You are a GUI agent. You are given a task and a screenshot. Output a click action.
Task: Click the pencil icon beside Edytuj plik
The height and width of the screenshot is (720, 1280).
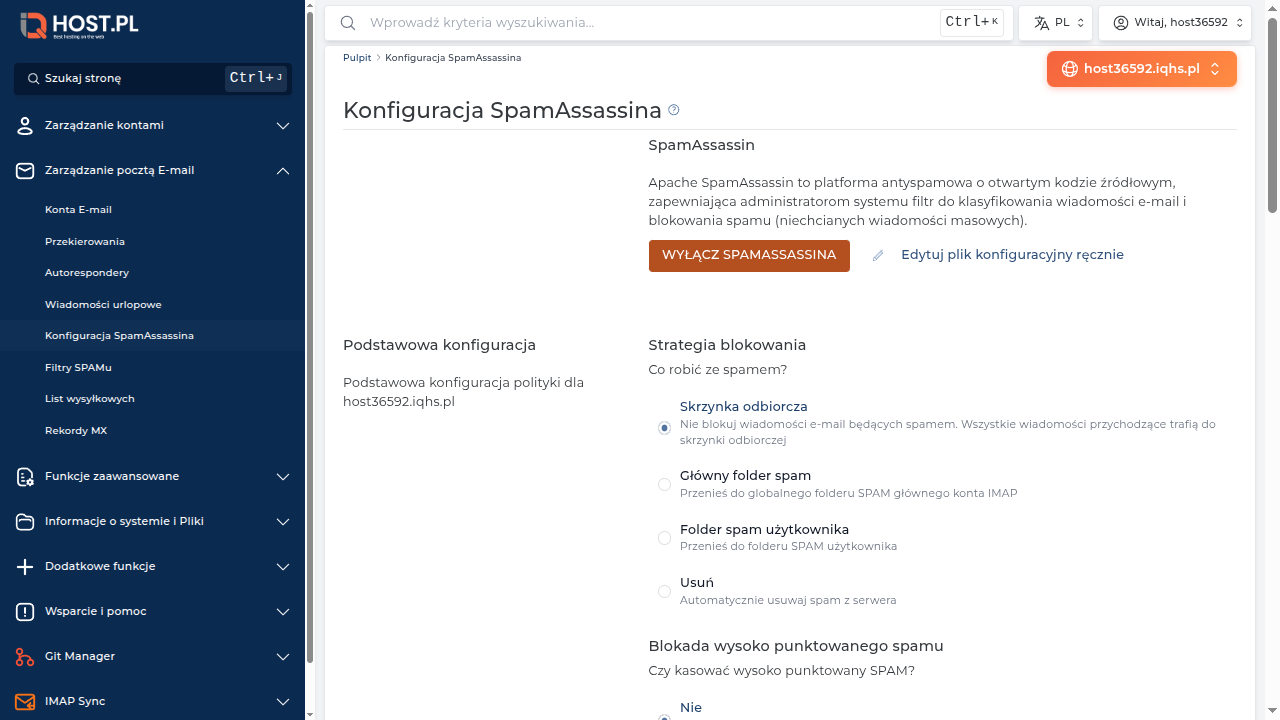878,256
